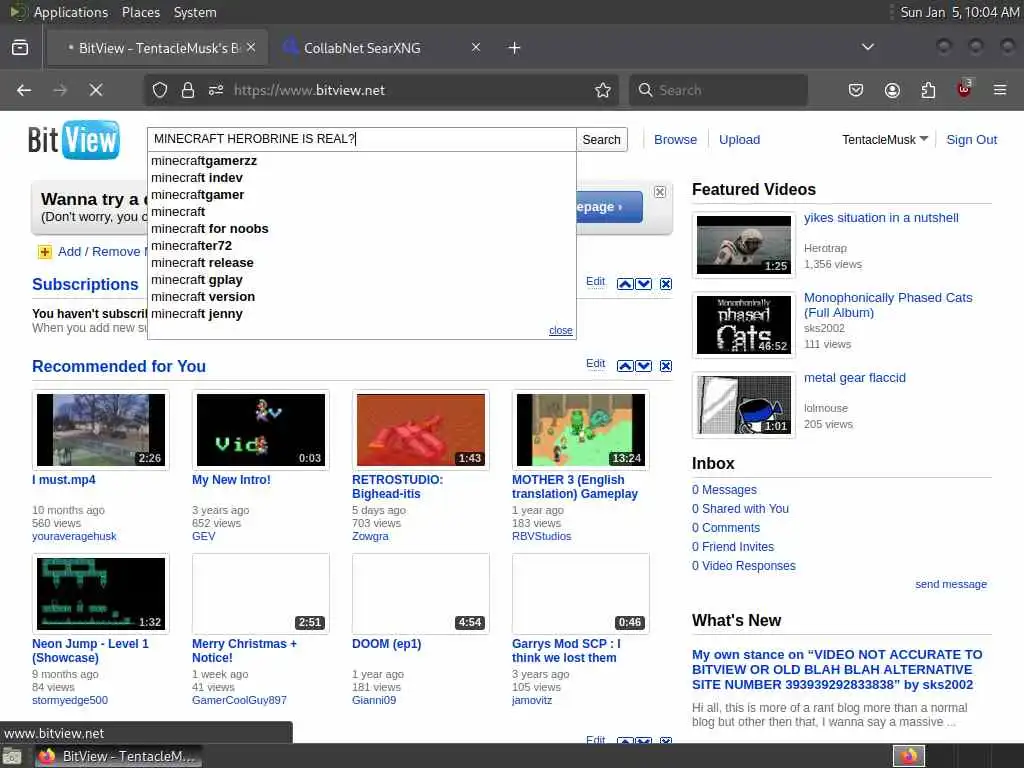Screen dimensions: 1024x768
Task: Open the MOTHER 3 gameplay thumbnail
Action: [581, 430]
